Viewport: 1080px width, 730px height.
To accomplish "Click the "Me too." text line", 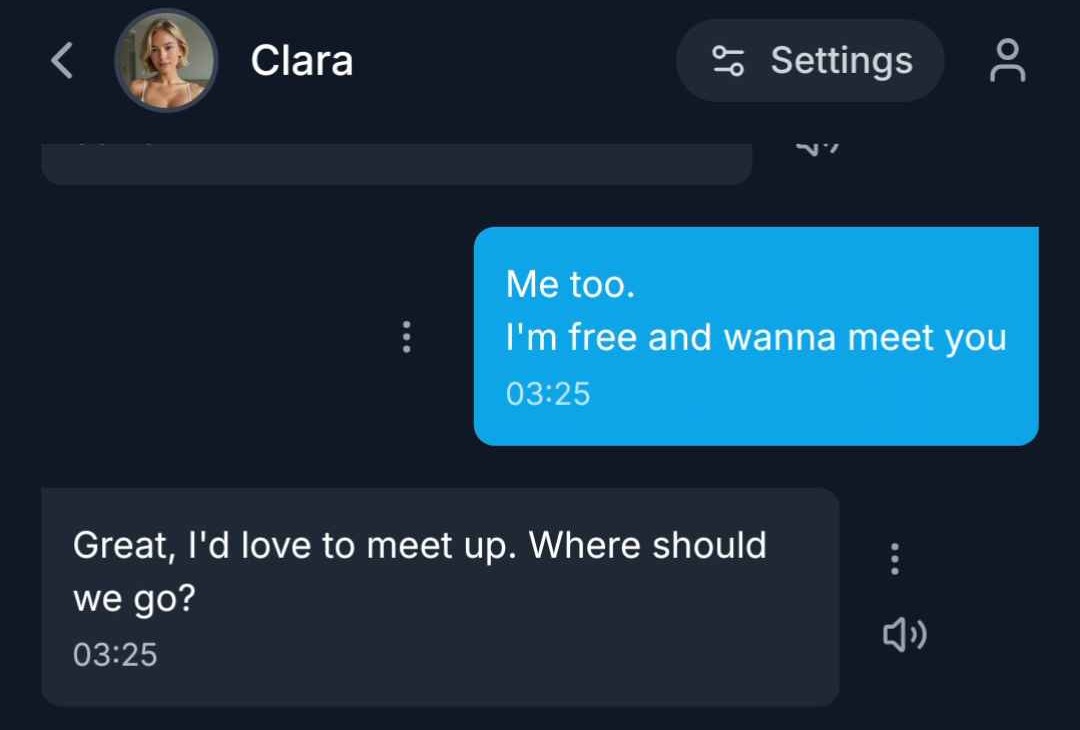I will [x=570, y=285].
